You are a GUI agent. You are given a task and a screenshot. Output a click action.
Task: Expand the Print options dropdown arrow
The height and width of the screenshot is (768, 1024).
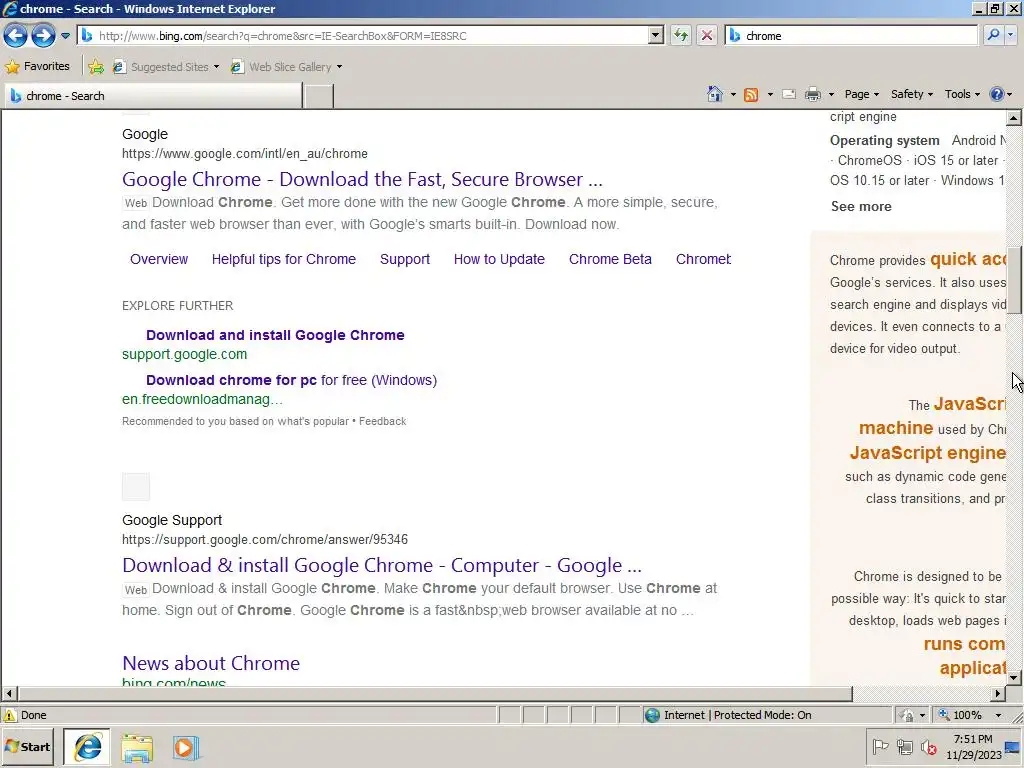point(831,95)
